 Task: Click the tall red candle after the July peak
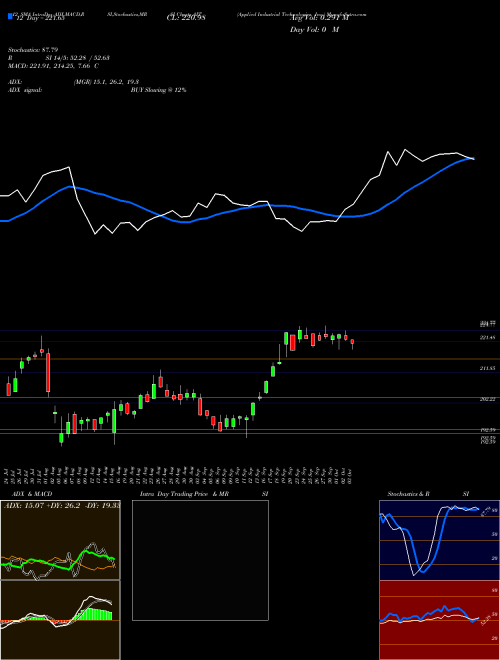(x=48, y=372)
